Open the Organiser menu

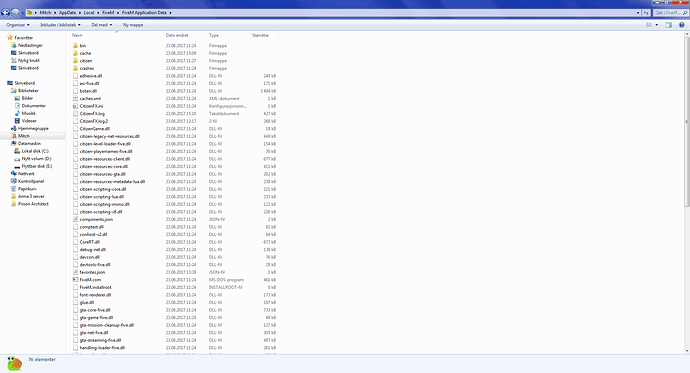pos(18,25)
